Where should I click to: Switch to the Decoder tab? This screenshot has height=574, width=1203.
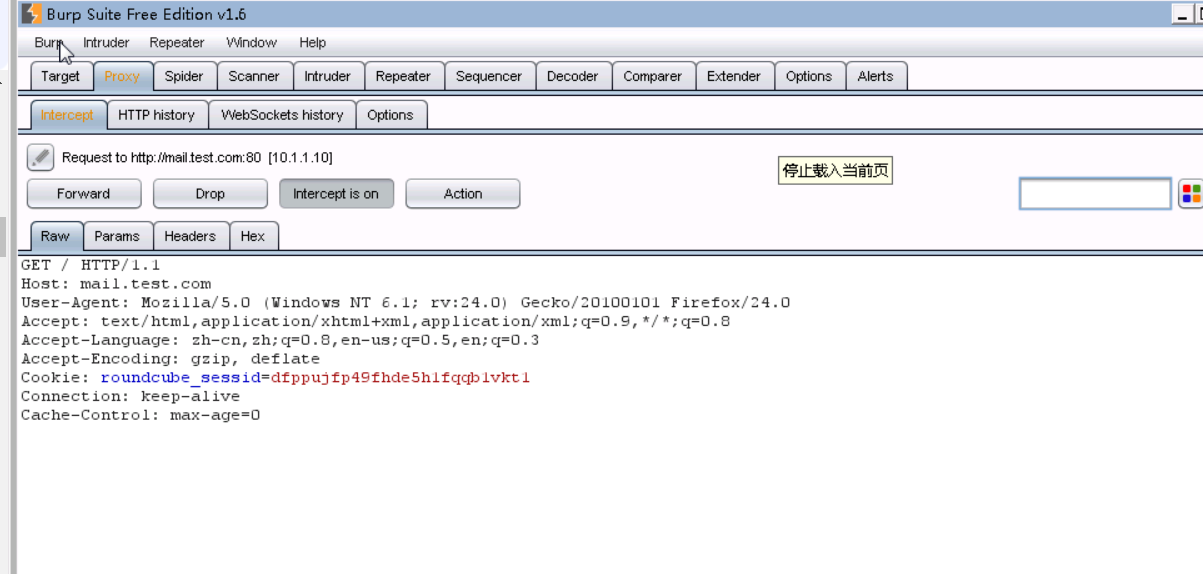click(573, 76)
